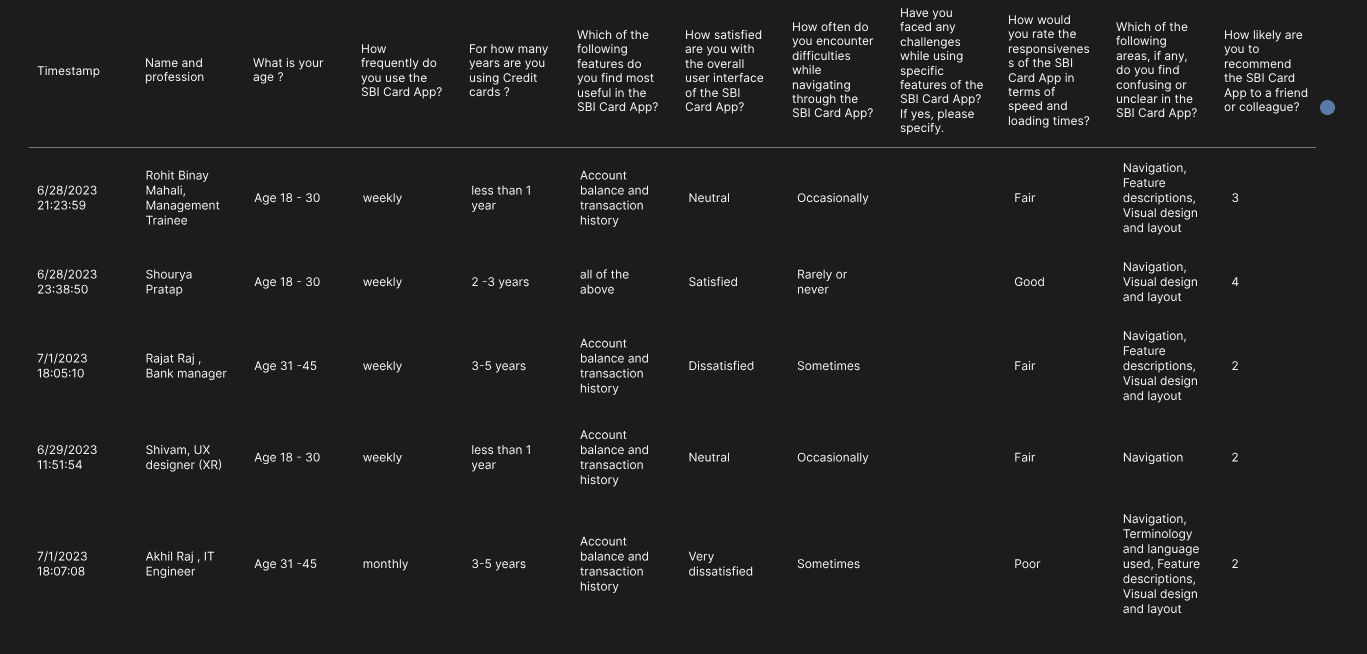Select the '2 -3 years' credit card cell
Viewport: 1367px width, 654px height.
tap(500, 282)
